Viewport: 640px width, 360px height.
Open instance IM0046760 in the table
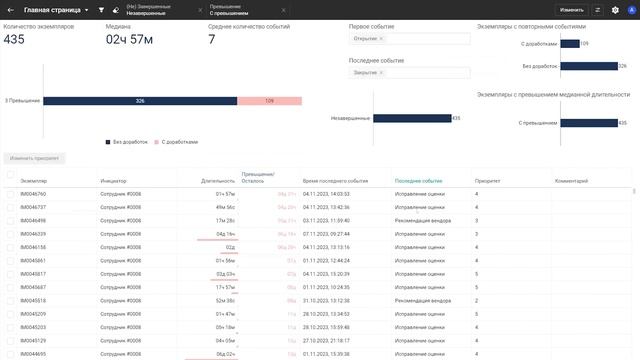click(33, 194)
